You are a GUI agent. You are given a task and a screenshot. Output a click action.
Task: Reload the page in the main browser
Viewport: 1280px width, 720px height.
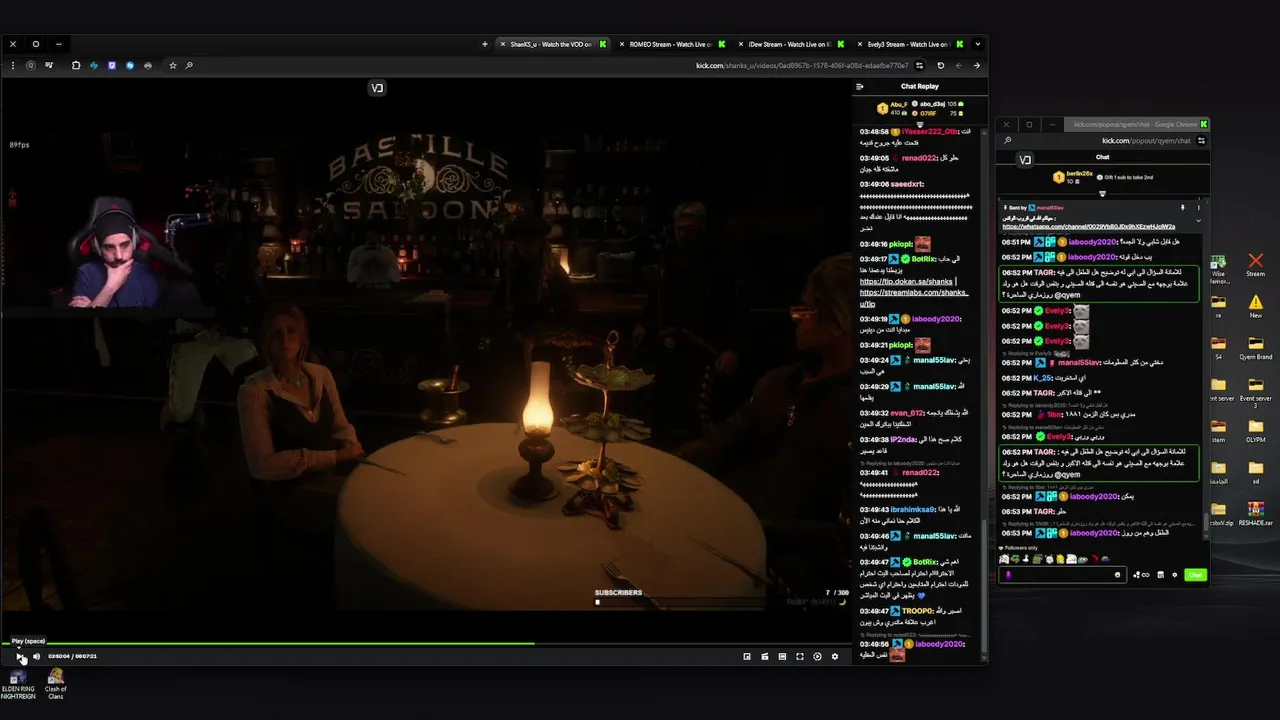[940, 66]
